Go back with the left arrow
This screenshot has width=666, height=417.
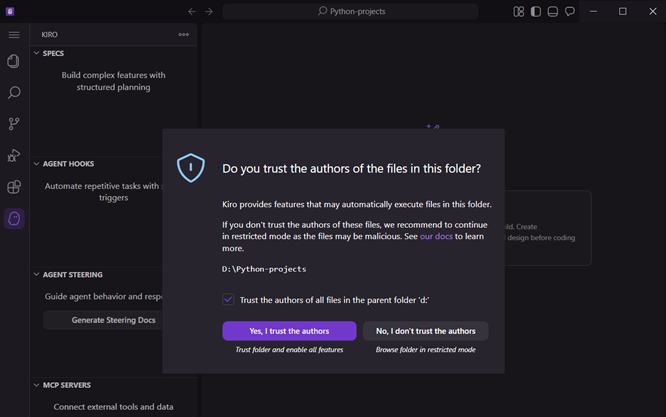(192, 11)
